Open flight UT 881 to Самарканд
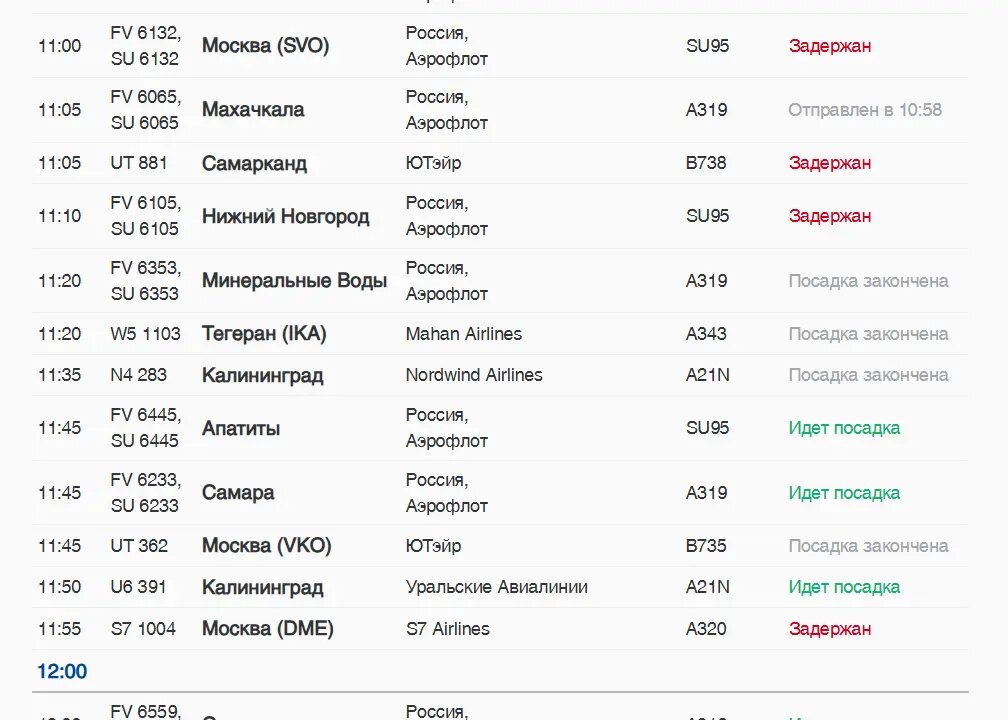Screen dimensions: 1008x720 click(500, 163)
